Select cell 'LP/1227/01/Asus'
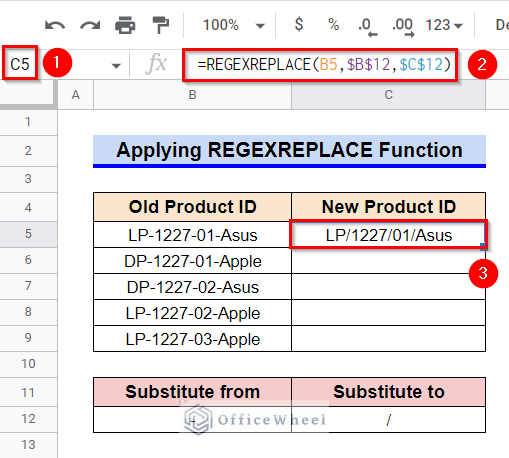This screenshot has width=509, height=458. (388, 235)
